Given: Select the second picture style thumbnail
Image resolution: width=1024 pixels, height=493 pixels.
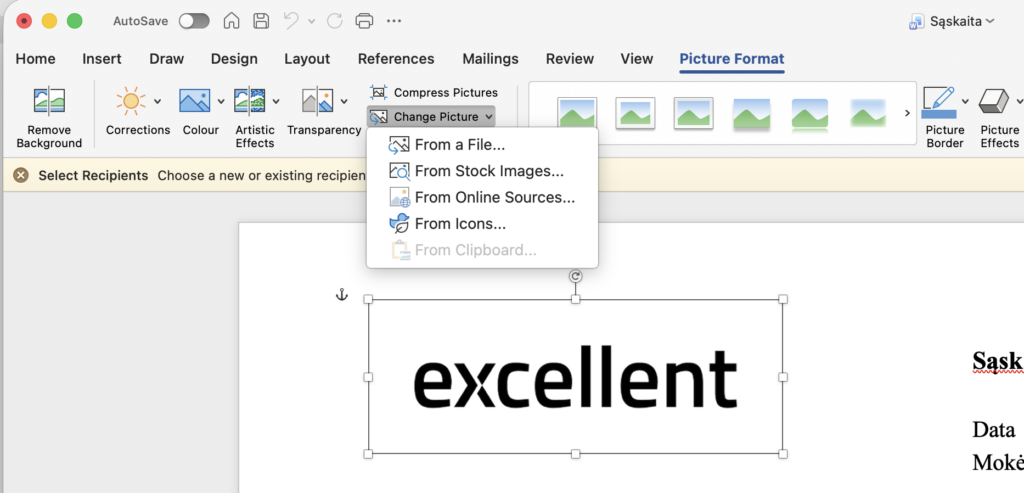Looking at the screenshot, I should [x=635, y=113].
